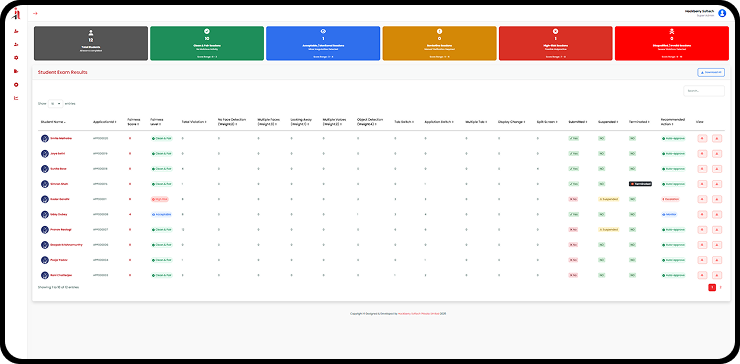Screen dimensions: 740x364
Task: Open the first View icon in the Escalation row
Action: click(702, 199)
